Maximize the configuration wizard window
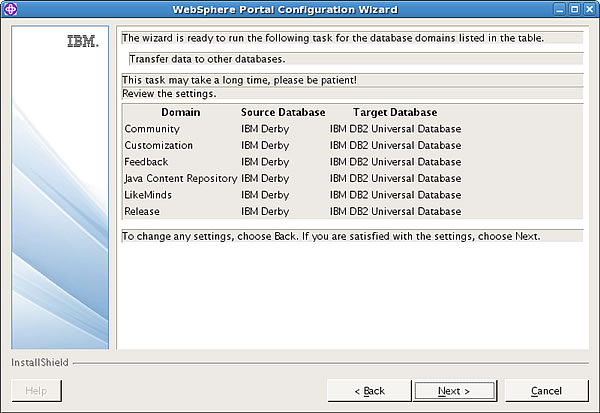 point(574,9)
